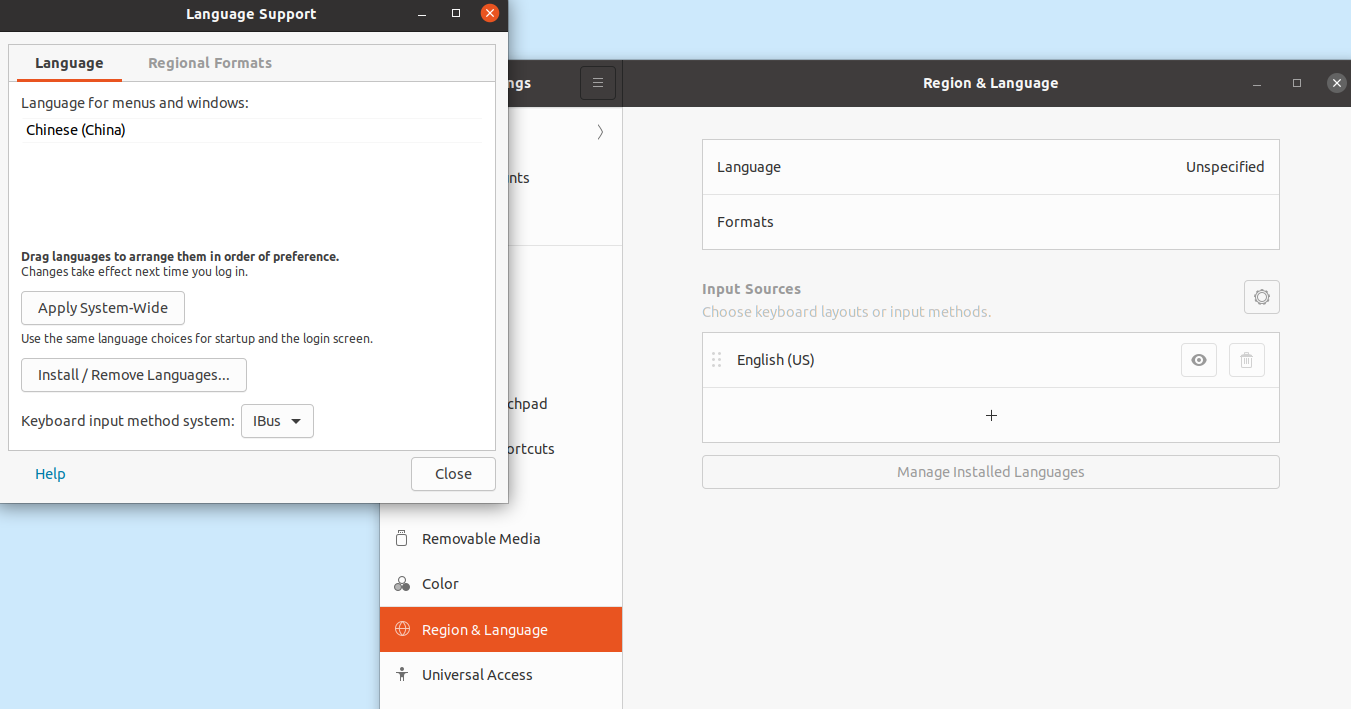Add an input source with plus button

pyautogui.click(x=991, y=415)
